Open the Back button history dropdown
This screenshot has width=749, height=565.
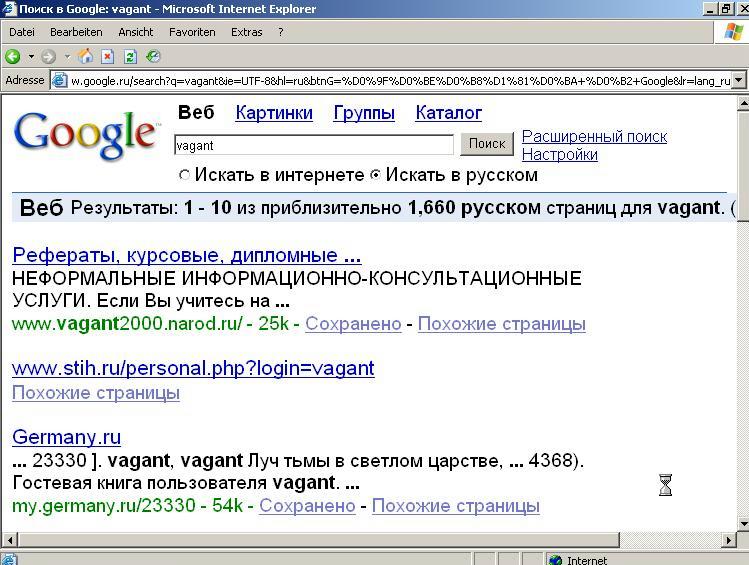[x=31, y=57]
